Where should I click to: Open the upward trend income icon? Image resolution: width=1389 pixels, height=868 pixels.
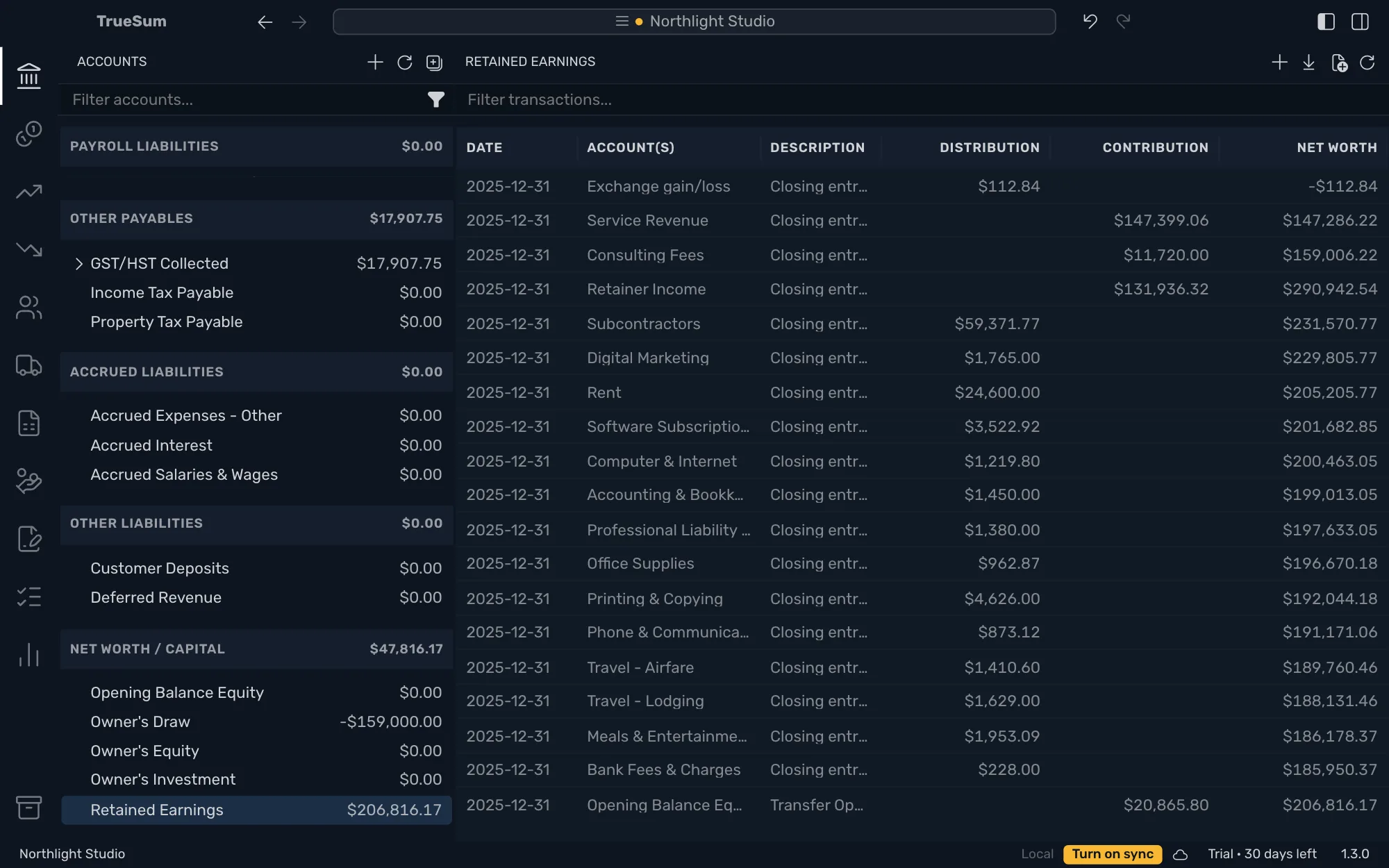pyautogui.click(x=28, y=191)
